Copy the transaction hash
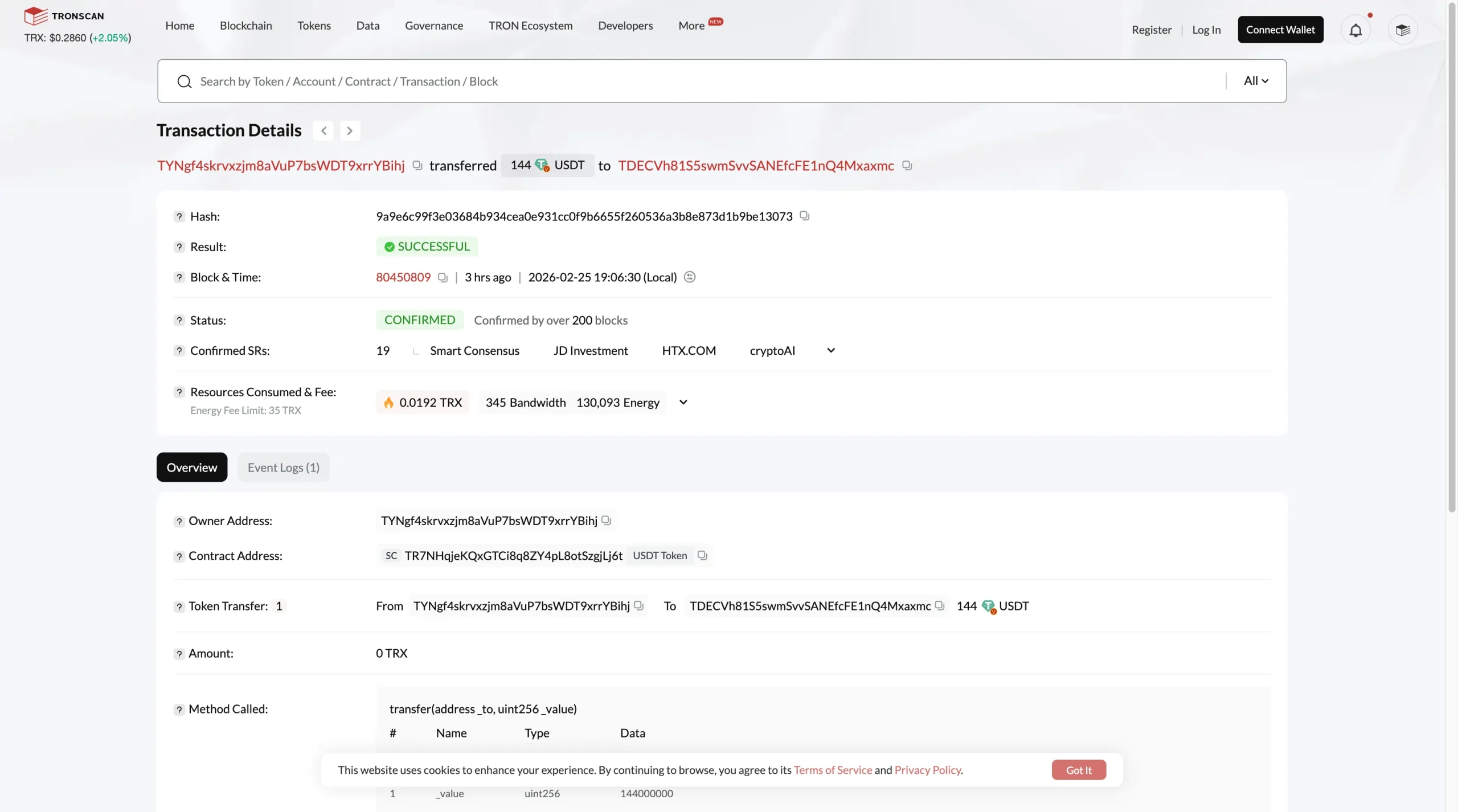 (804, 216)
